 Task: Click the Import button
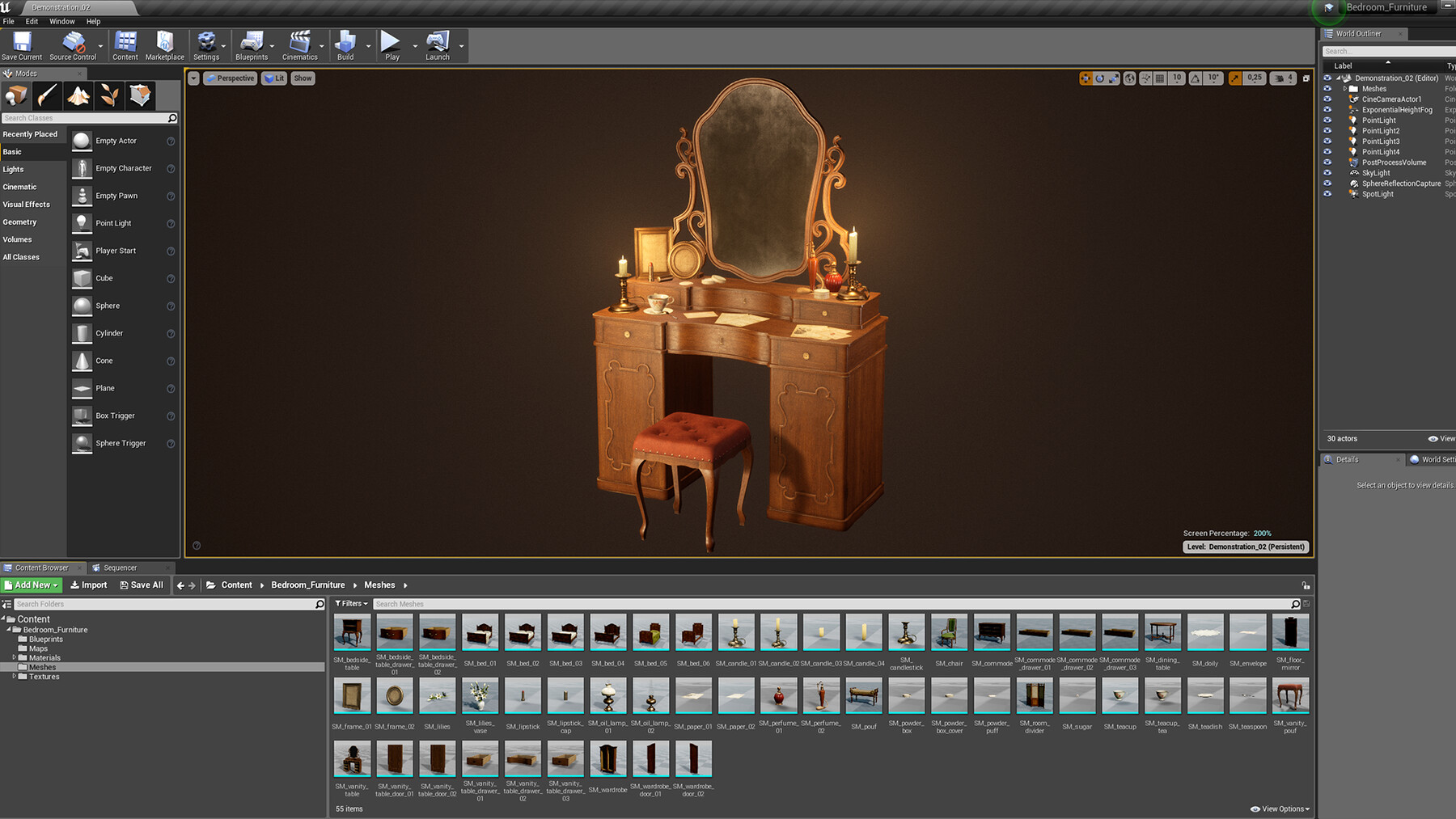(89, 585)
